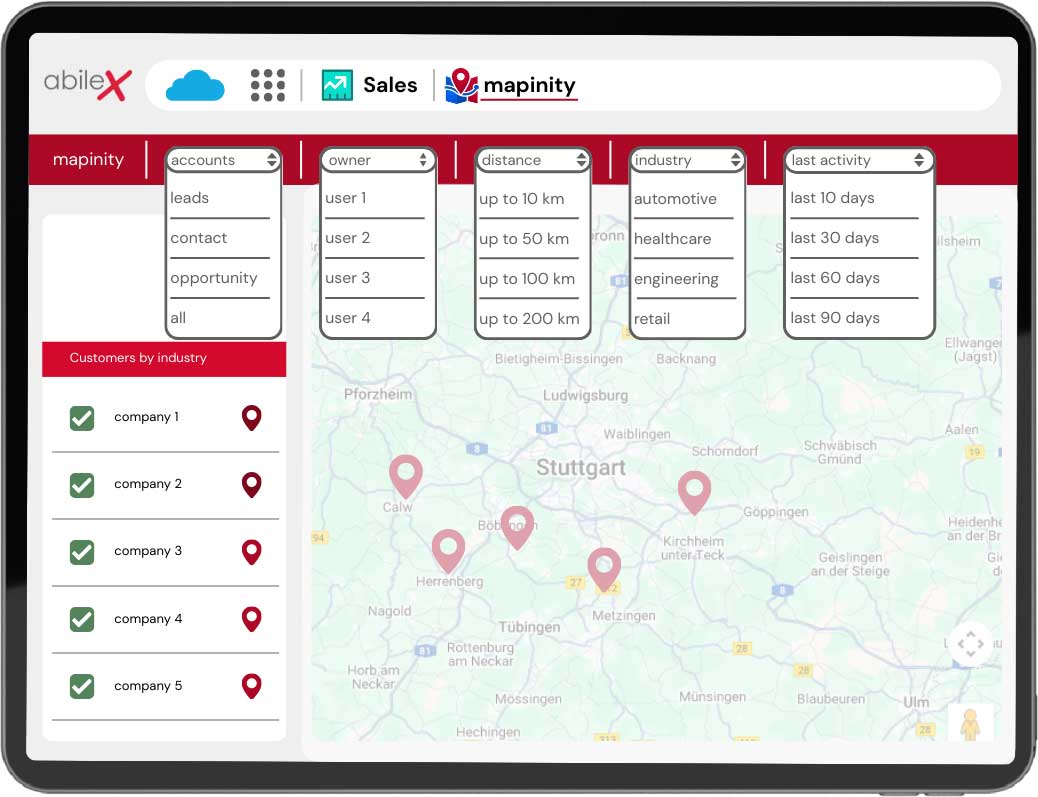The image size is (1038, 797).
Task: Click the map marker near Calw
Action: tap(405, 475)
